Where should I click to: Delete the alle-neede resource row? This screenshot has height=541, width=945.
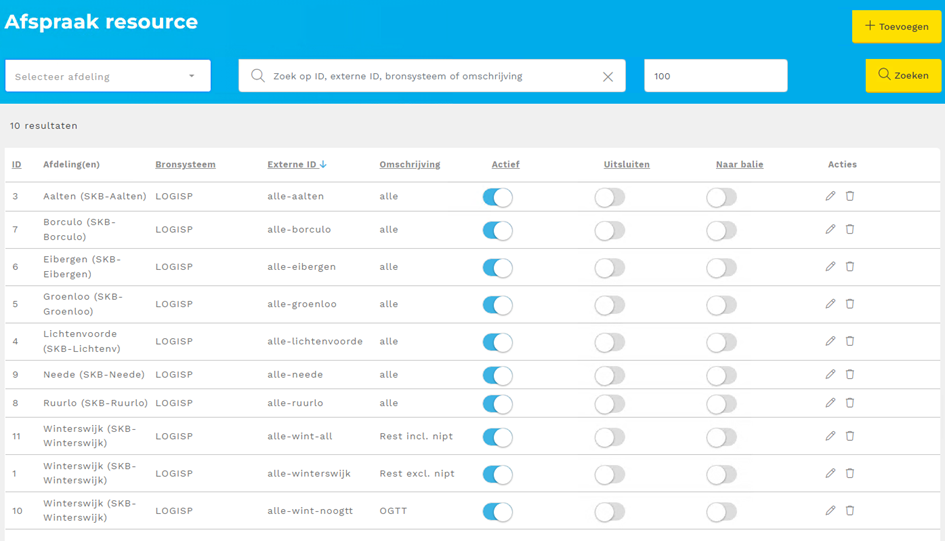tap(850, 374)
